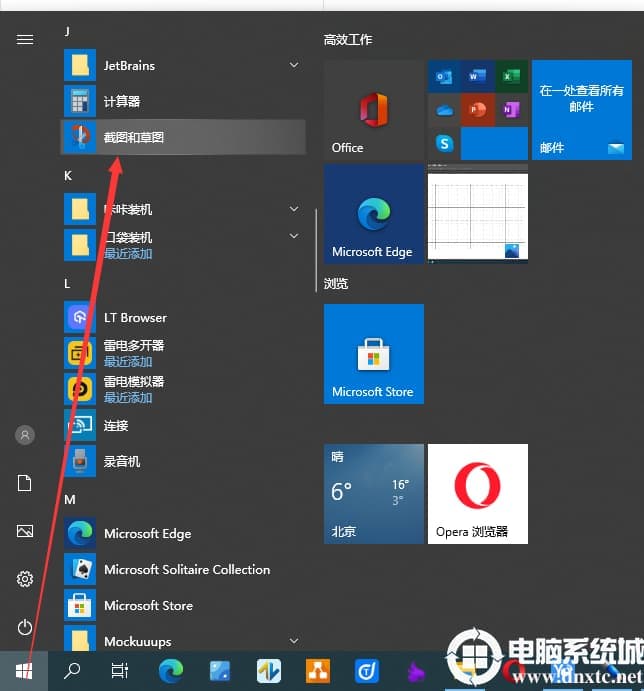
Task: Open OneNote in the Office tile group
Action: [511, 110]
